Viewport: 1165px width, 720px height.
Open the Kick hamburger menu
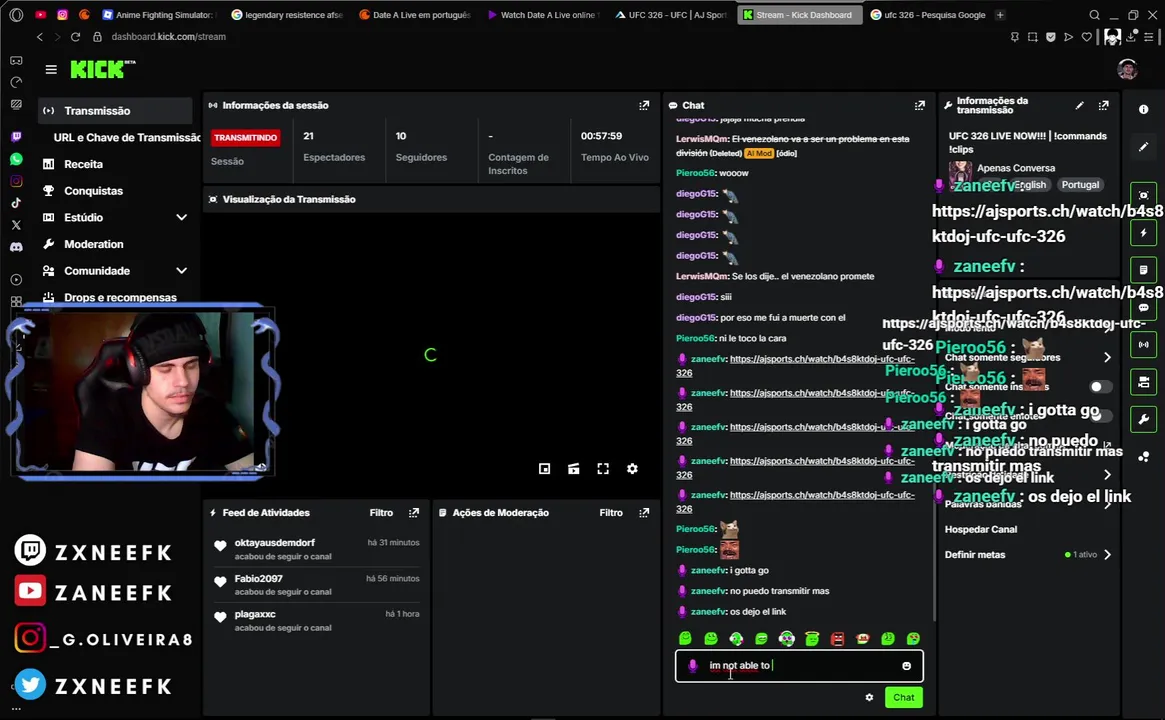51,69
